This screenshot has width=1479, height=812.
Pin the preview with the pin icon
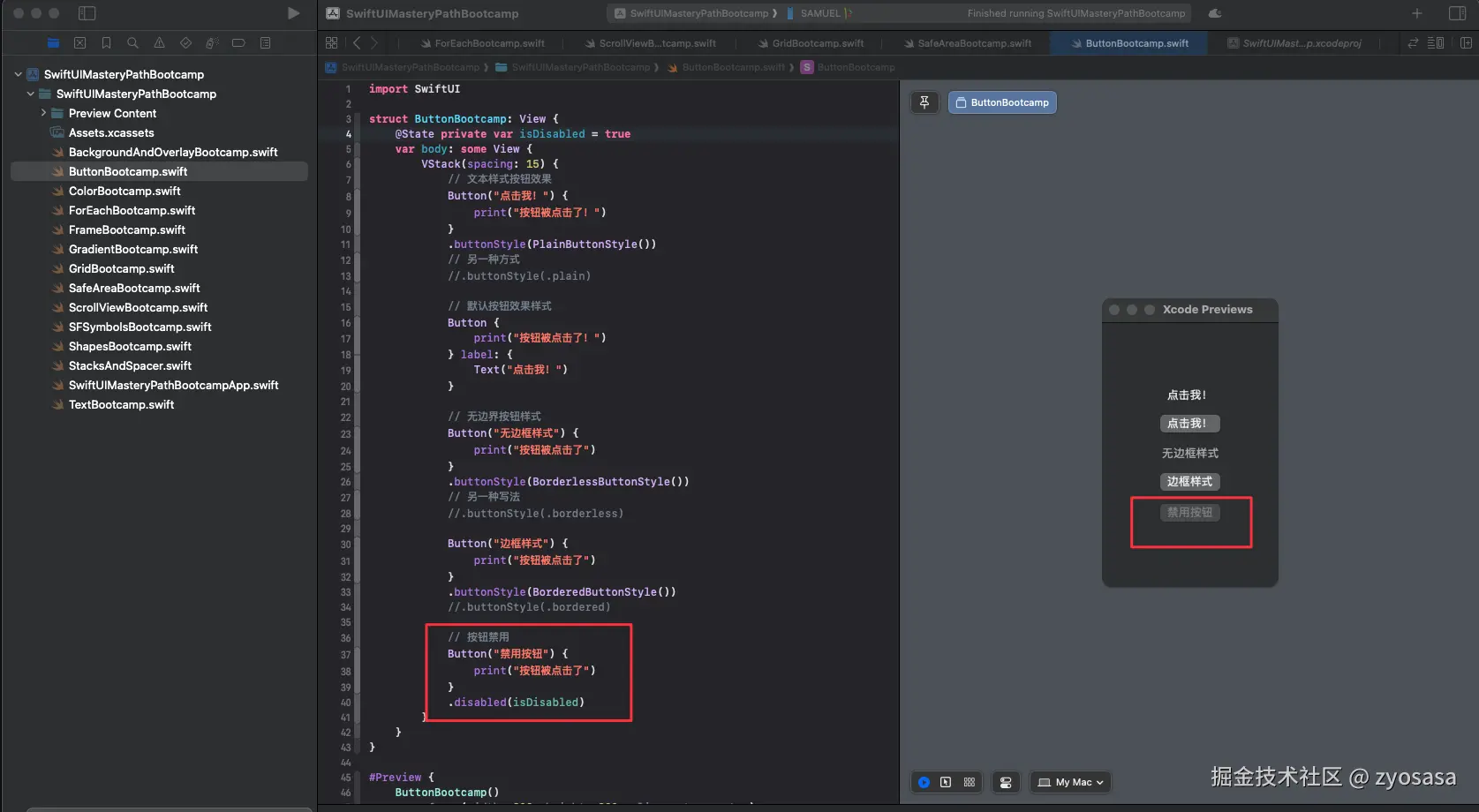tap(924, 102)
